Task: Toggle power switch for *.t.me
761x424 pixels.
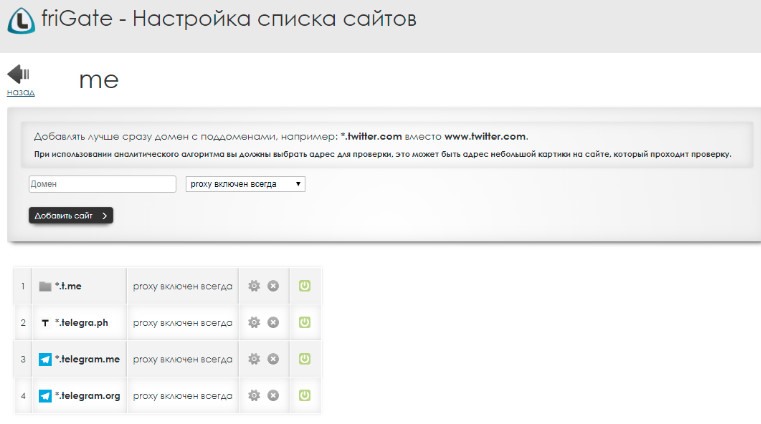Action: pos(304,286)
